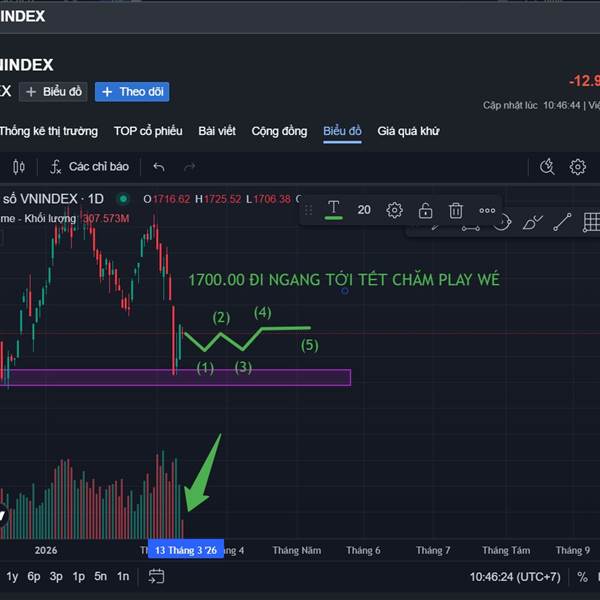Select the 1700.00 ĐI NGANG text annotation
600x600 pixels.
click(x=344, y=280)
